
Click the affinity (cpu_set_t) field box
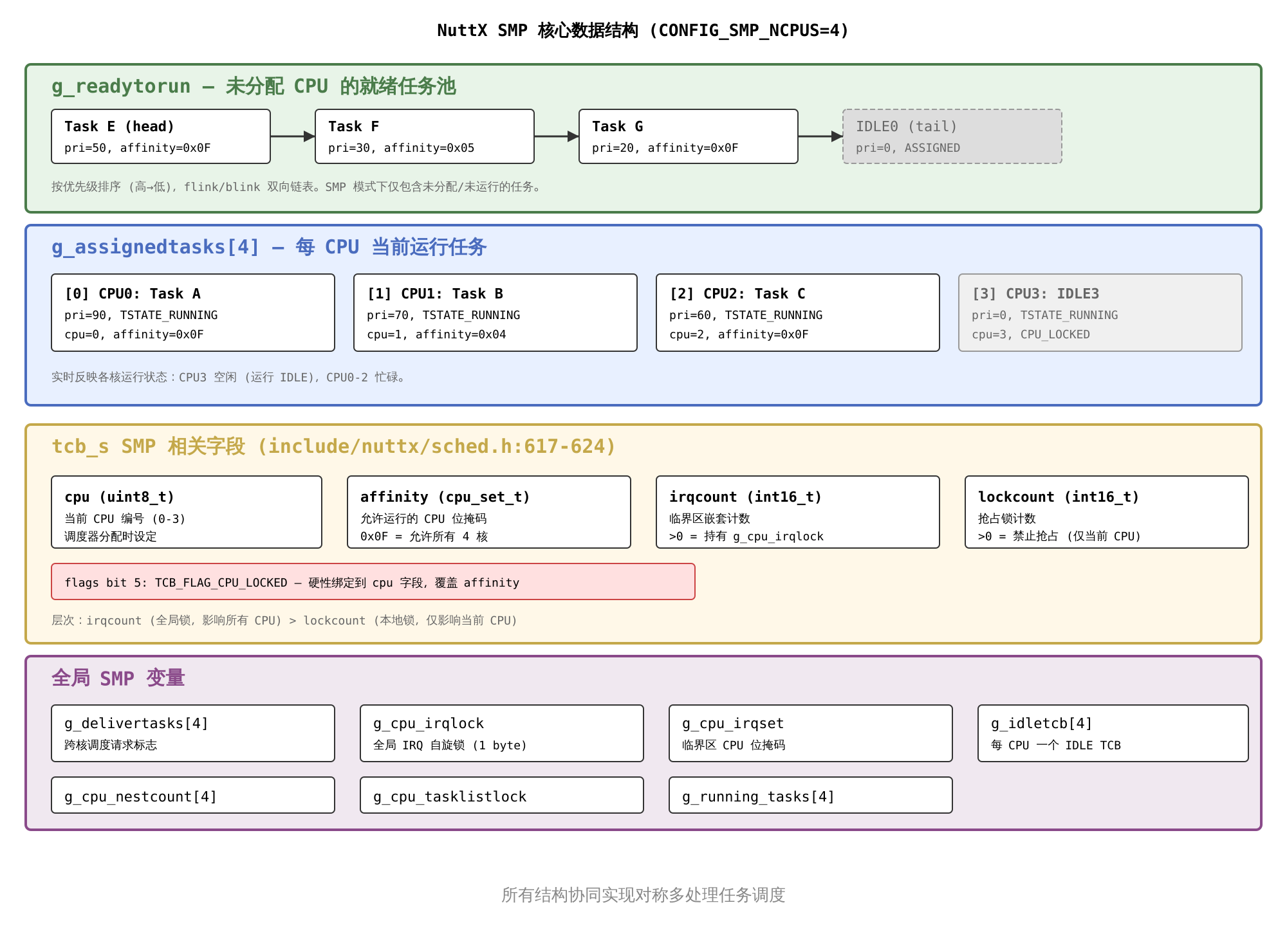489,512
